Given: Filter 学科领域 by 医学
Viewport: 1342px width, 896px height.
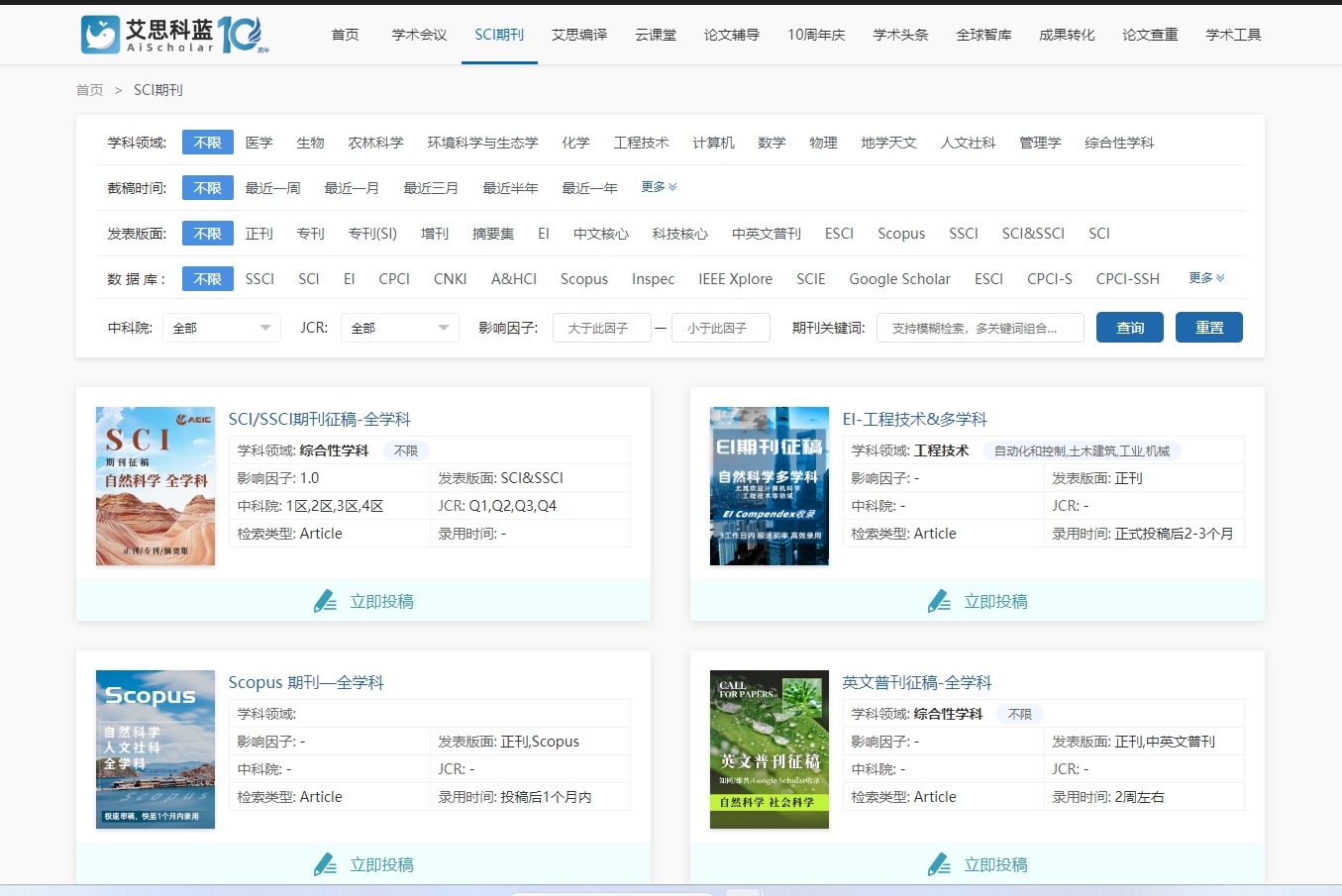Looking at the screenshot, I should click(259, 143).
